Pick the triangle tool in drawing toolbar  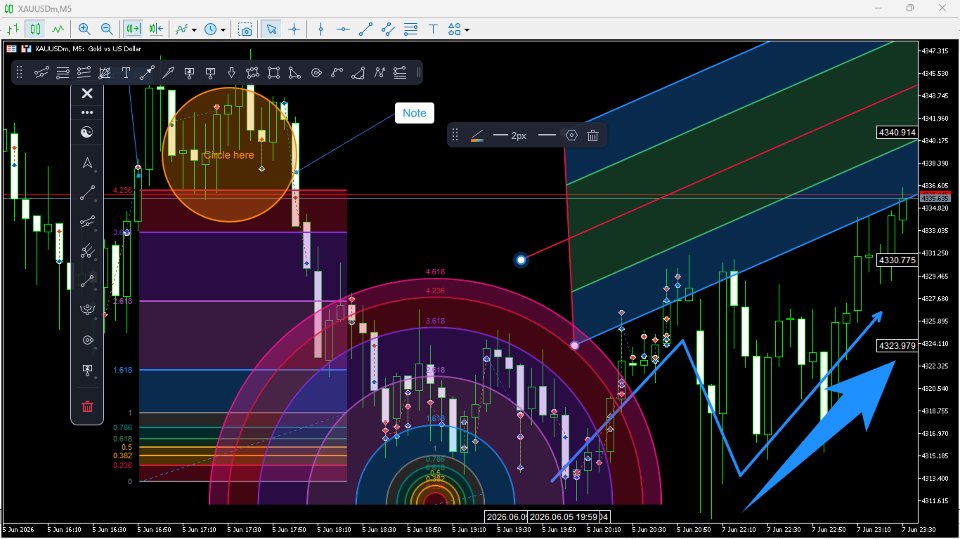(294, 73)
